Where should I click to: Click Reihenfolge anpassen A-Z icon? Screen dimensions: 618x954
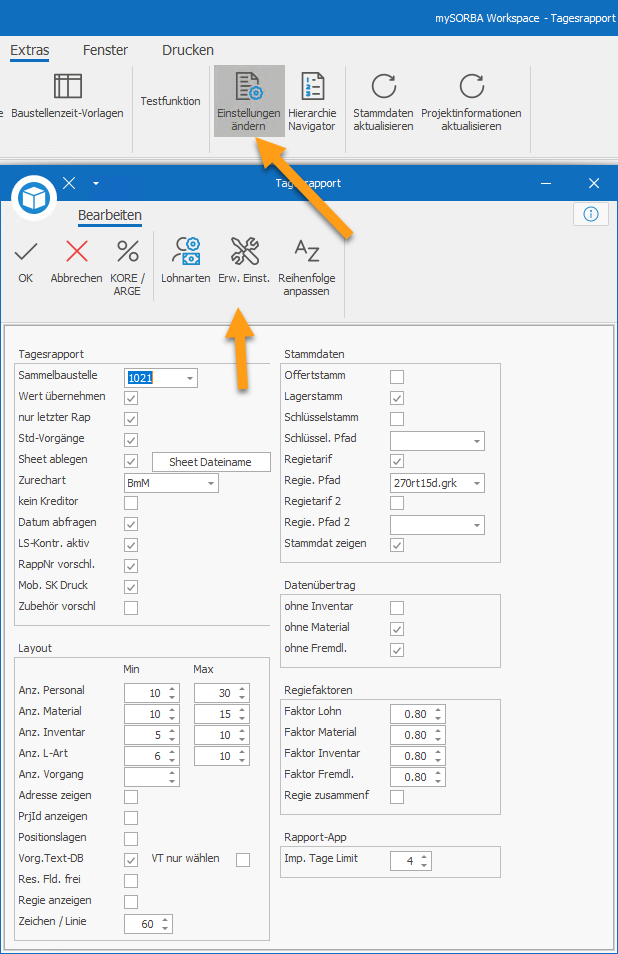pos(307,251)
